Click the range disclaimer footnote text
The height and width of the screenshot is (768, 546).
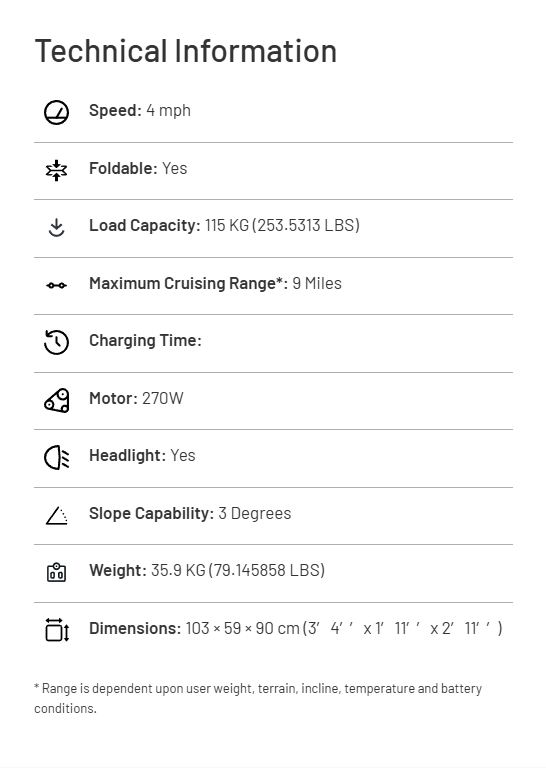click(x=258, y=698)
